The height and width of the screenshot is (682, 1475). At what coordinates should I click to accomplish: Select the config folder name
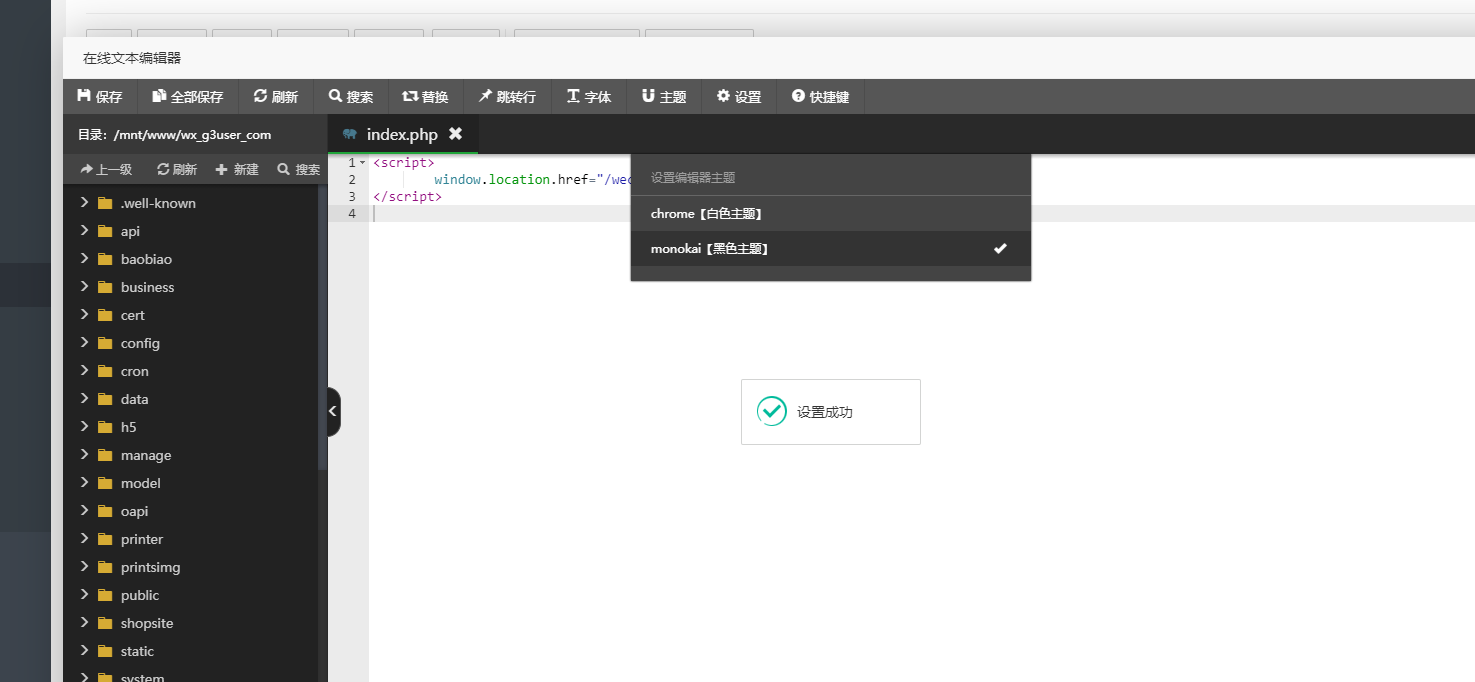140,343
